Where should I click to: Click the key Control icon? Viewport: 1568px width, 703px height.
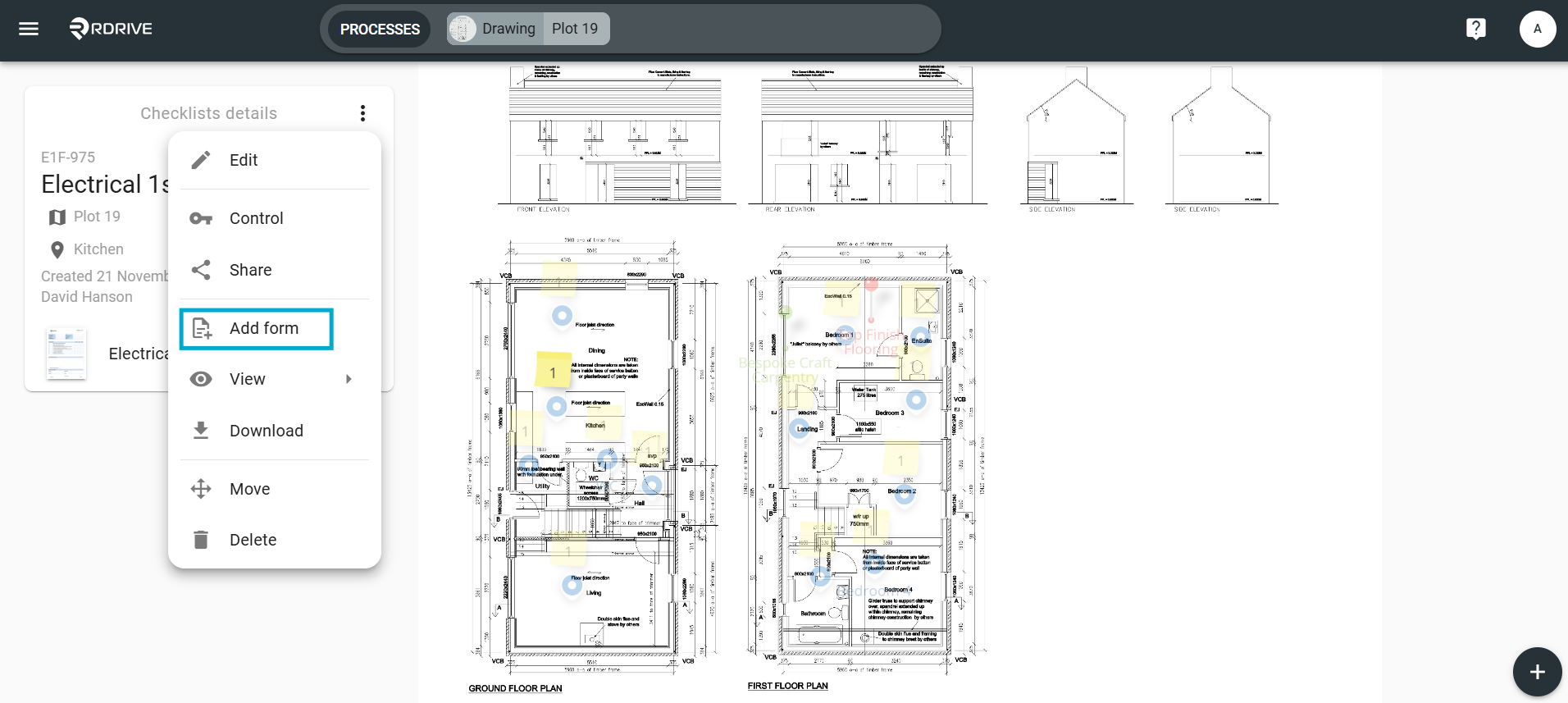tap(201, 218)
